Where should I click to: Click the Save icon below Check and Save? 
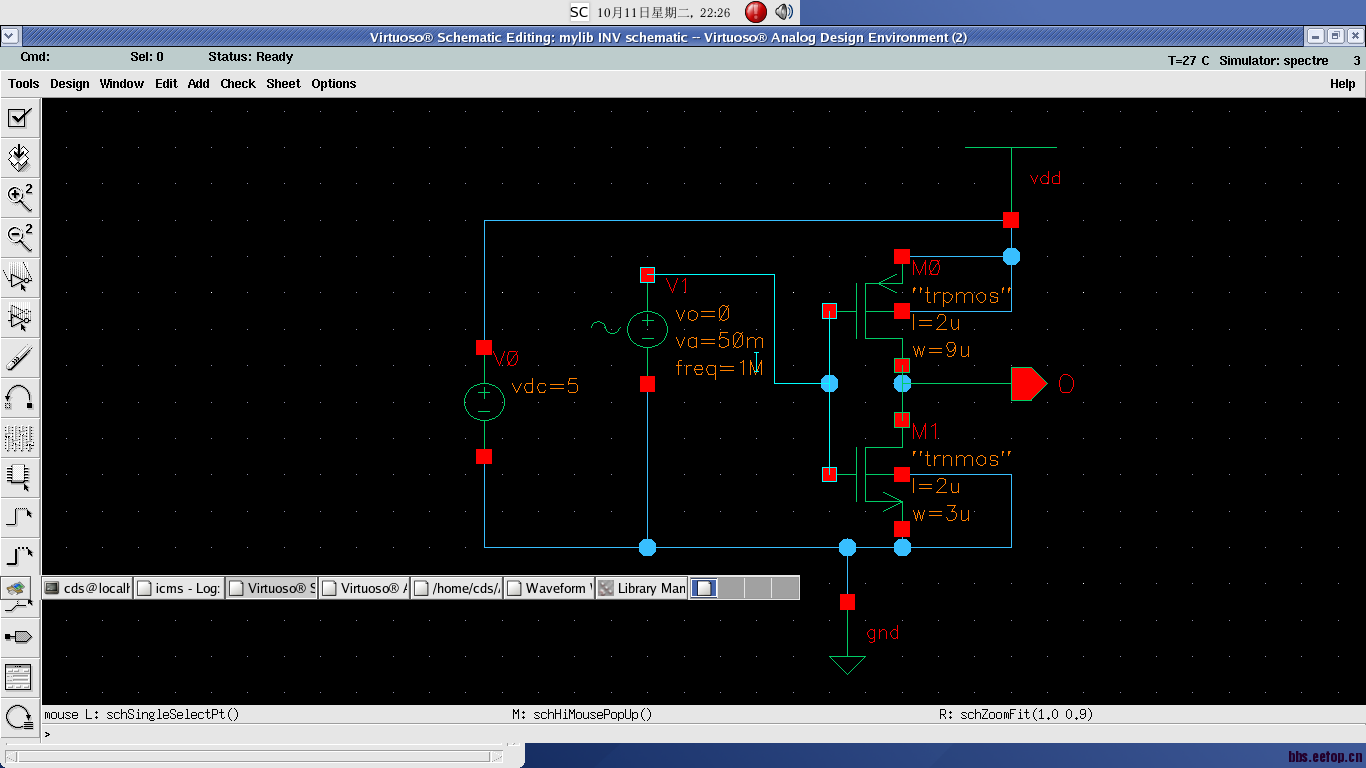pos(19,158)
